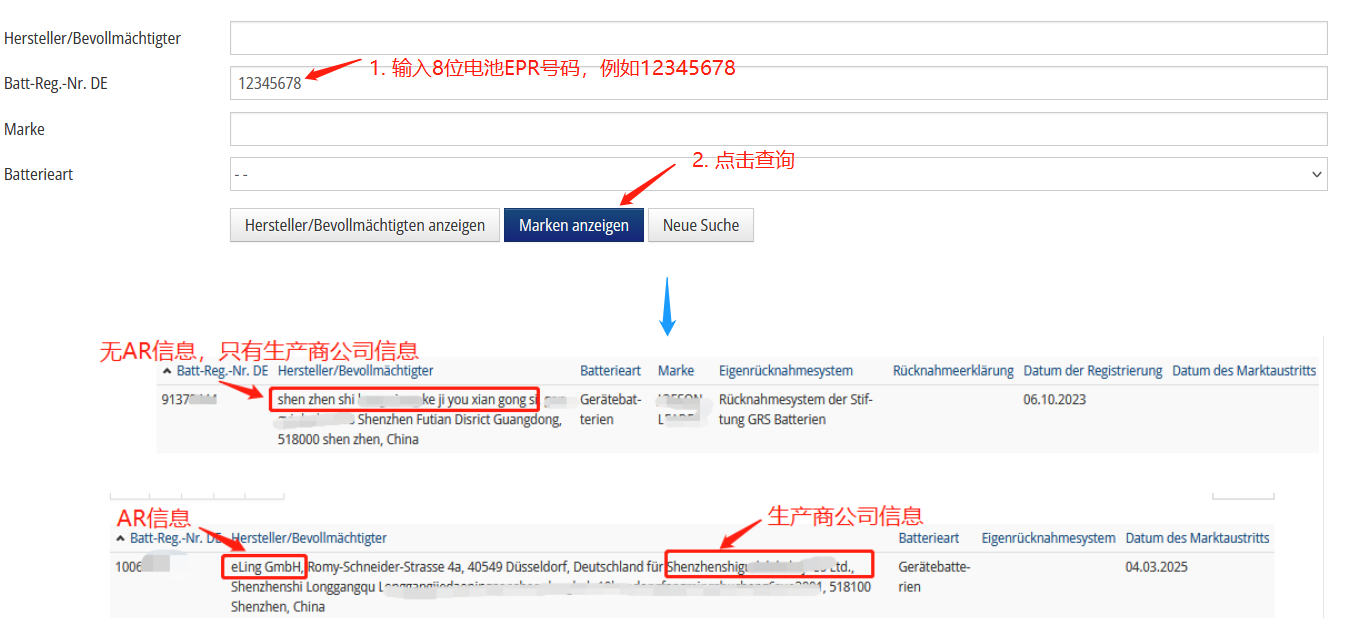Click the sort arrow beside Batt-Reg.-Nr. in lower table
This screenshot has width=1353, height=636.
click(120, 538)
